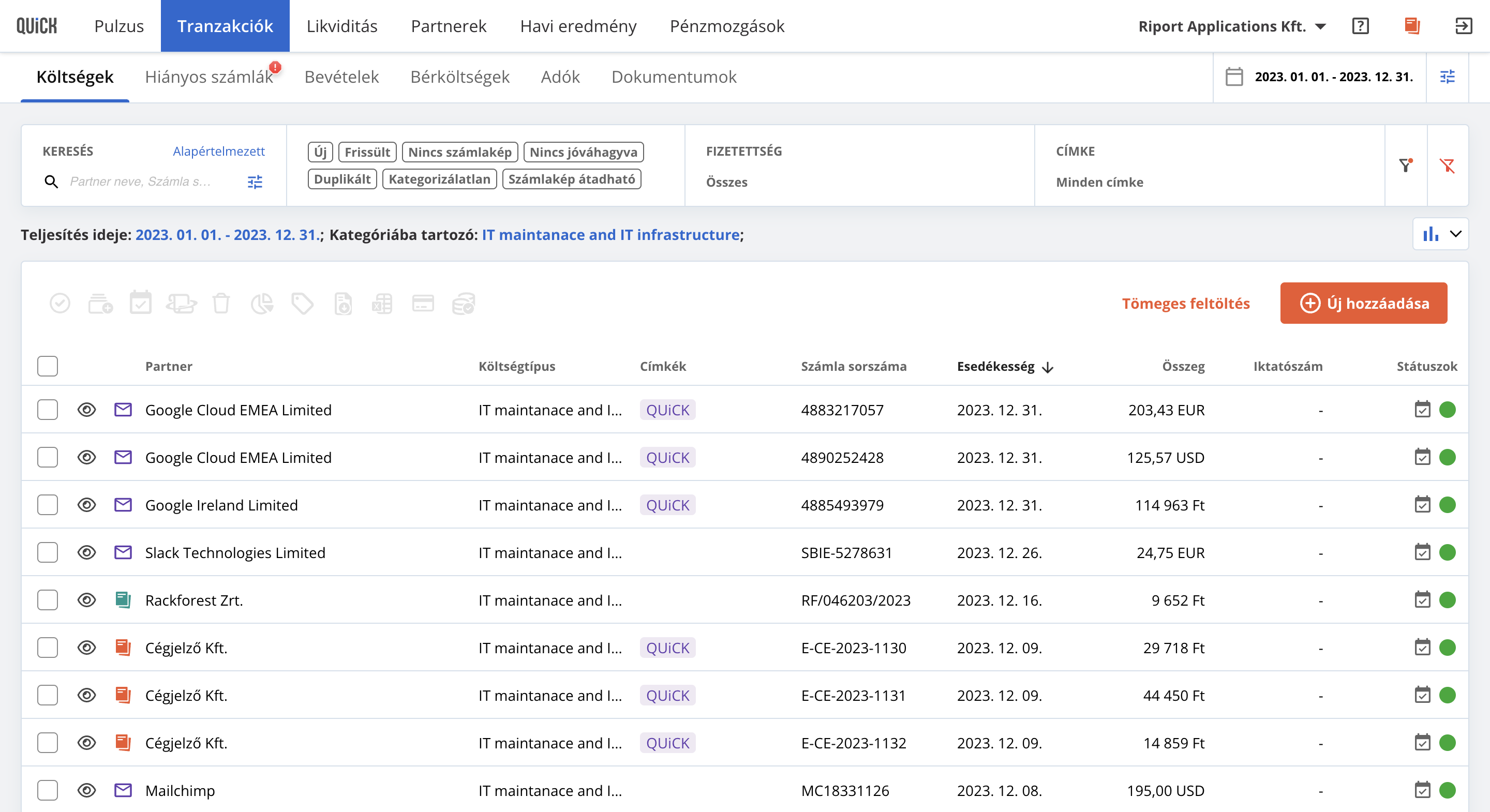This screenshot has height=812, width=1490.
Task: Open the Havi eredmény menu
Action: tap(578, 26)
